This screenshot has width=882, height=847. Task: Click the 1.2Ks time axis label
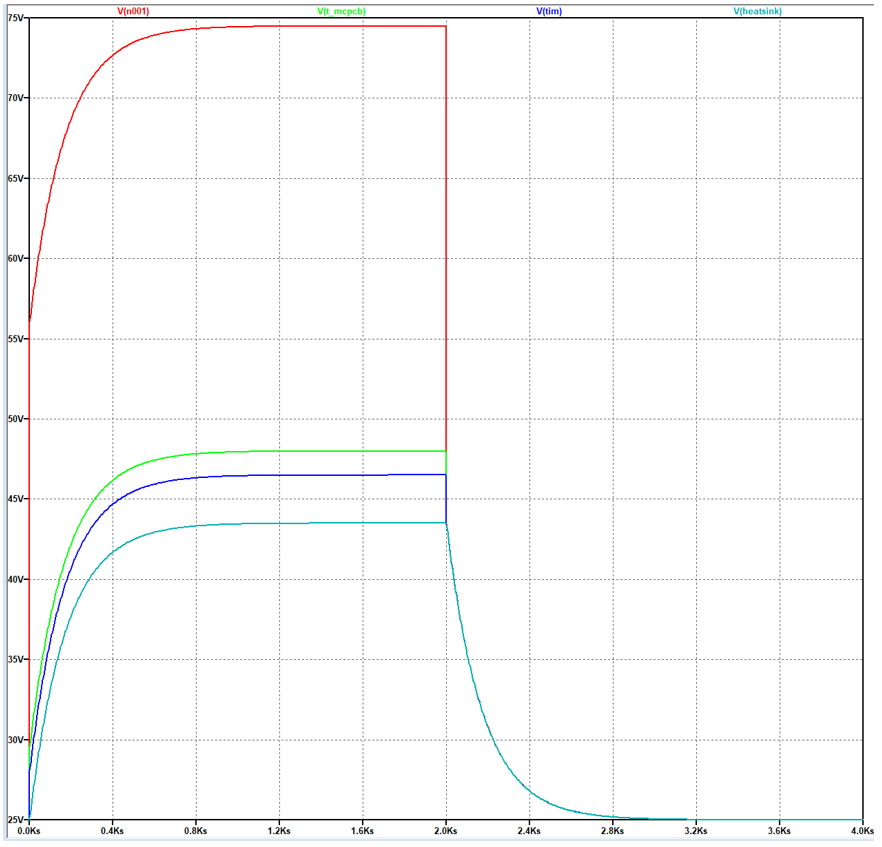(279, 831)
